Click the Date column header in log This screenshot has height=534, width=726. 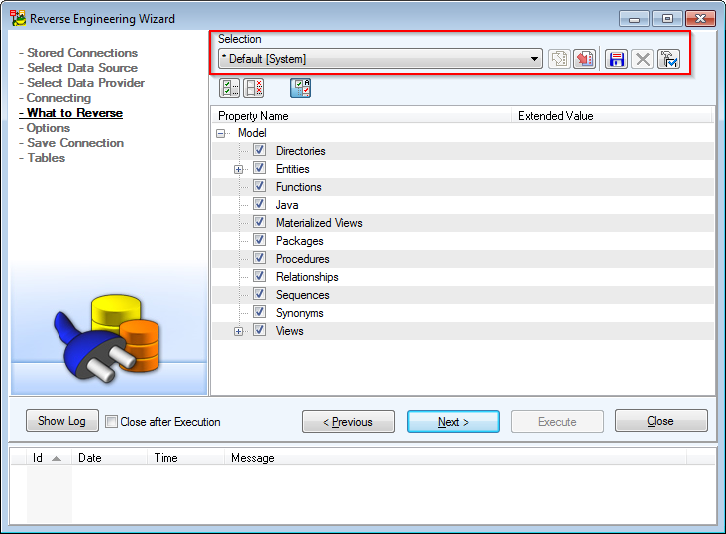coord(109,458)
